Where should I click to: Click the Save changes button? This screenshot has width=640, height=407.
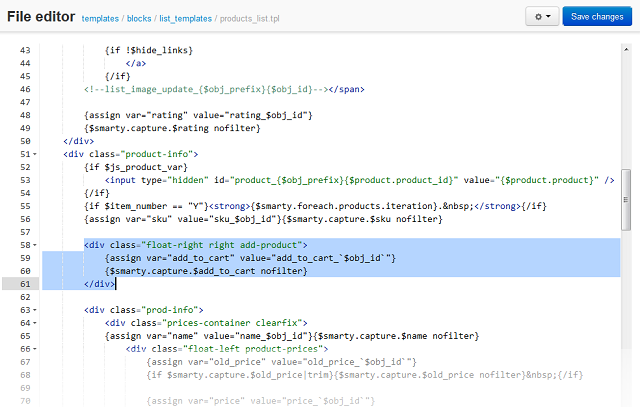pos(597,16)
